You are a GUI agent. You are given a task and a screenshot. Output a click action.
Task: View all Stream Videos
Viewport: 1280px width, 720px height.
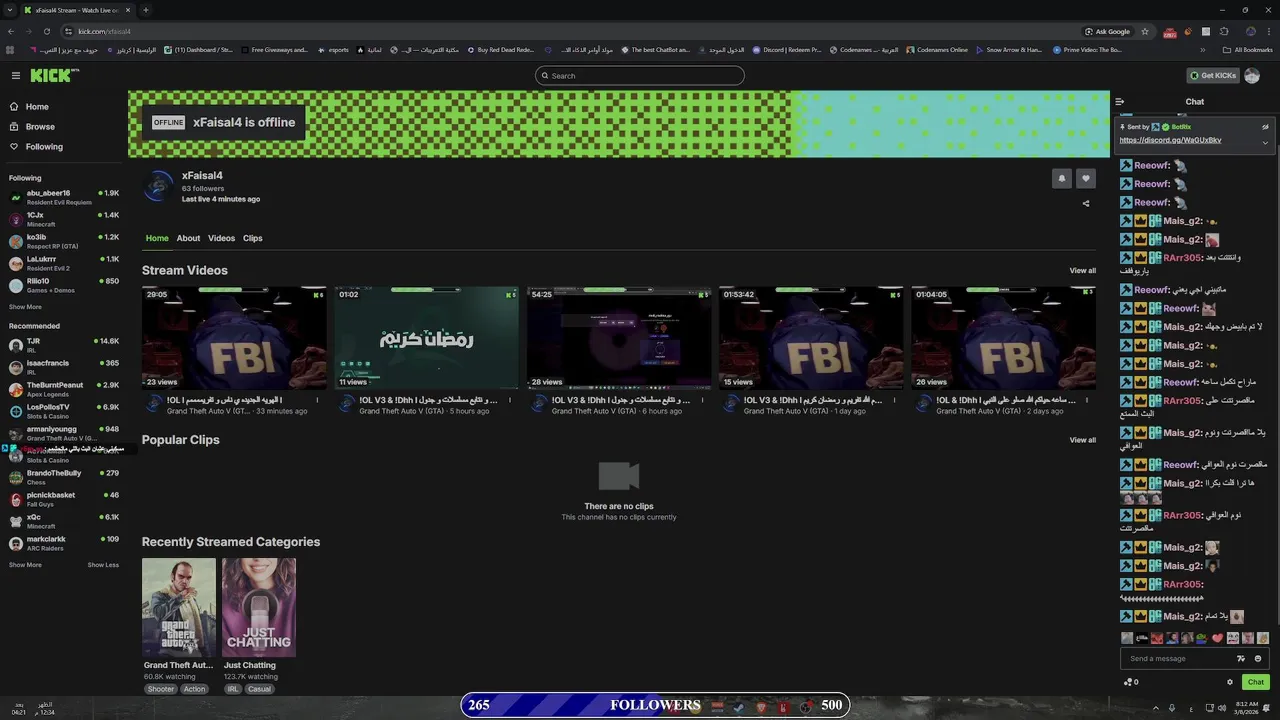point(1082,271)
